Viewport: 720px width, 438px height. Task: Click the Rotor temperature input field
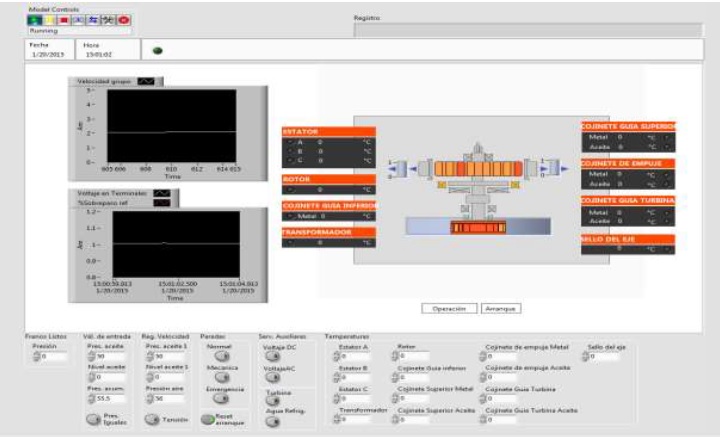414,357
